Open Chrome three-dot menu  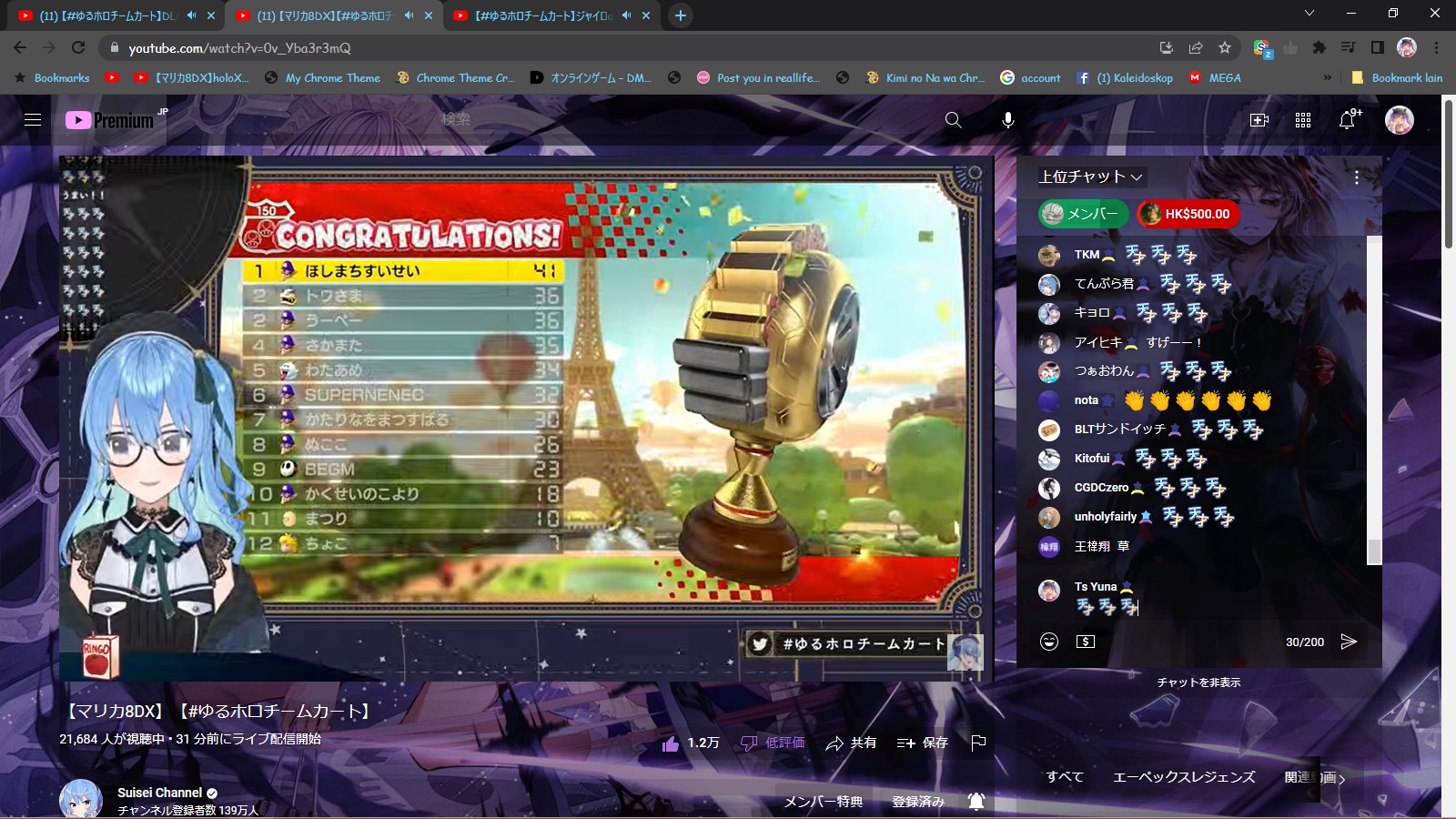coord(1437,47)
